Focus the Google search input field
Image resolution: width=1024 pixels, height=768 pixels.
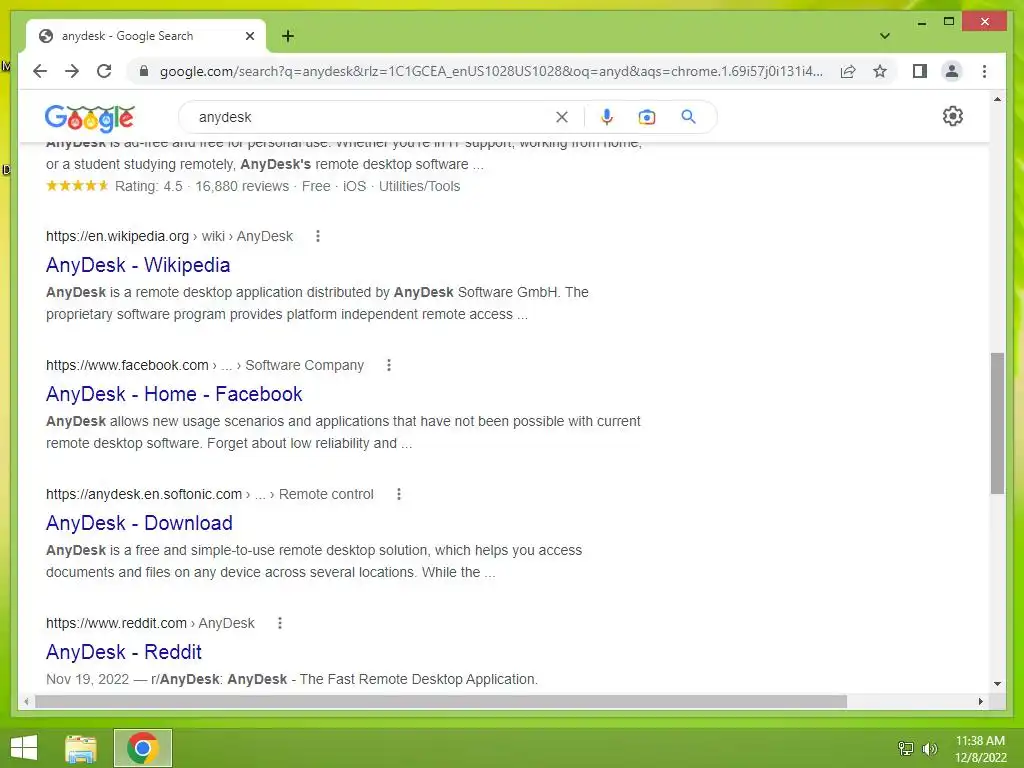(x=372, y=117)
